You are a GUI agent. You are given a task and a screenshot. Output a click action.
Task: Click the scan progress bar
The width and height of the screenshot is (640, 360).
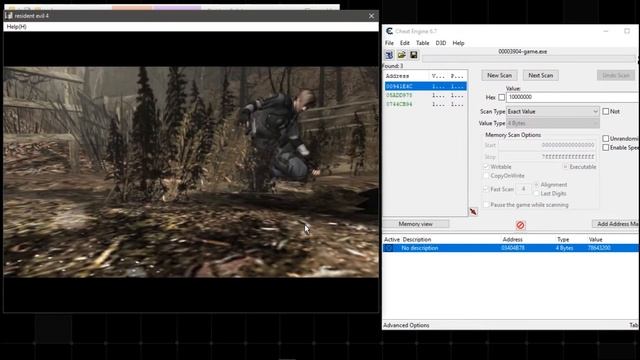click(x=529, y=59)
